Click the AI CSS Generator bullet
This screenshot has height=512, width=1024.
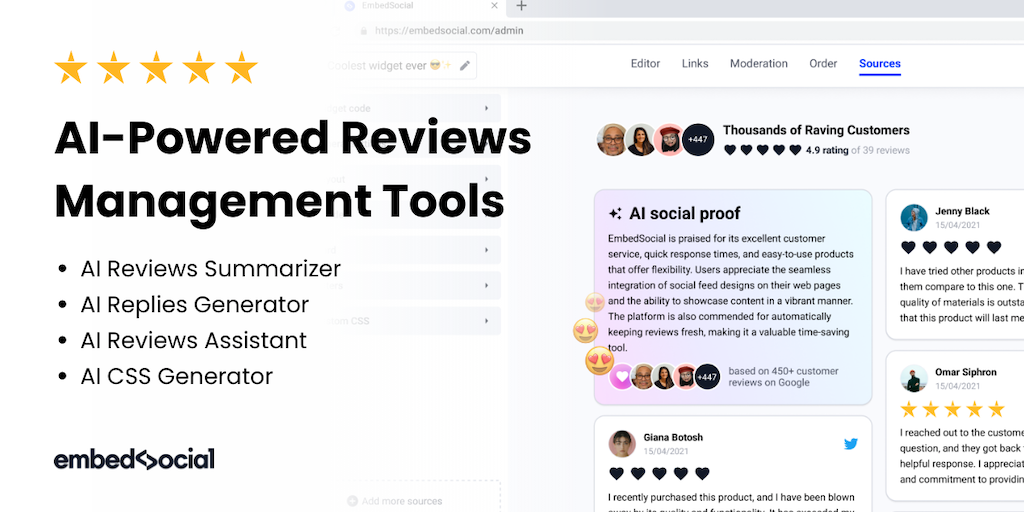(x=177, y=376)
